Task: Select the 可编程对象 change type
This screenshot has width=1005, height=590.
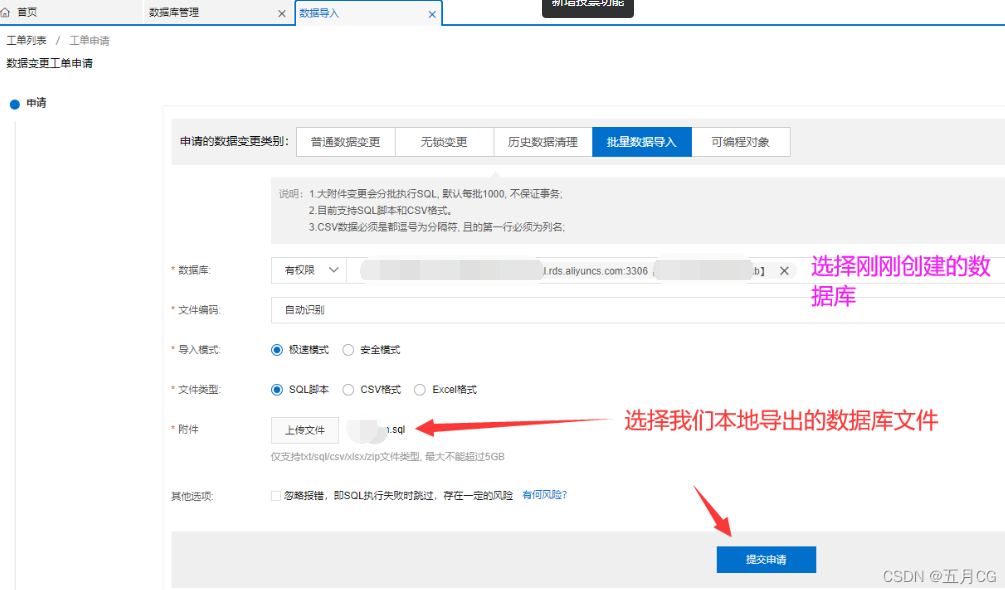Action: (x=740, y=141)
